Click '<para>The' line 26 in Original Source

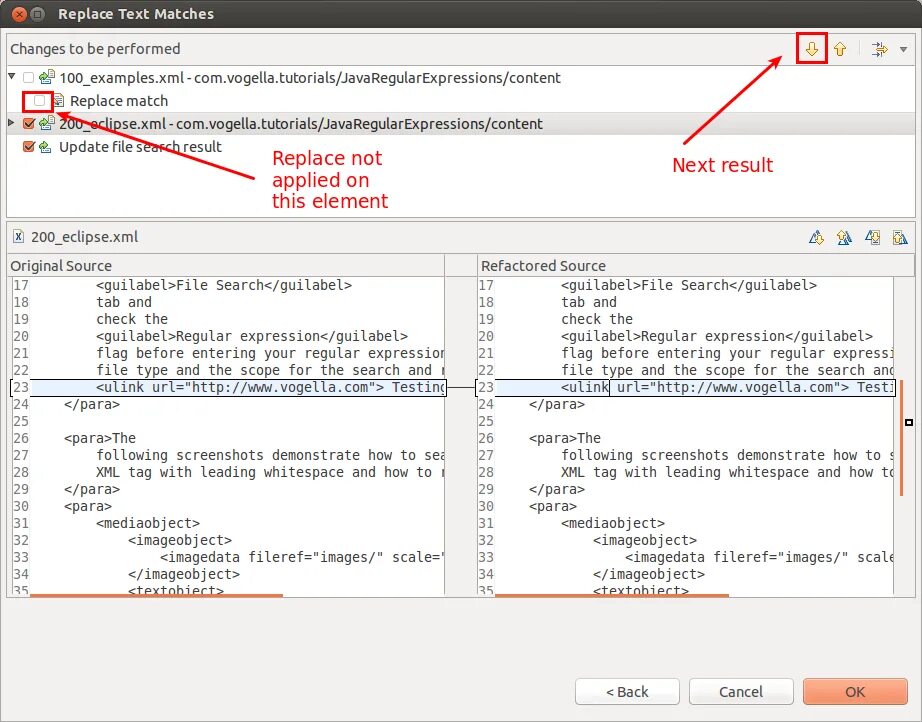pos(99,438)
